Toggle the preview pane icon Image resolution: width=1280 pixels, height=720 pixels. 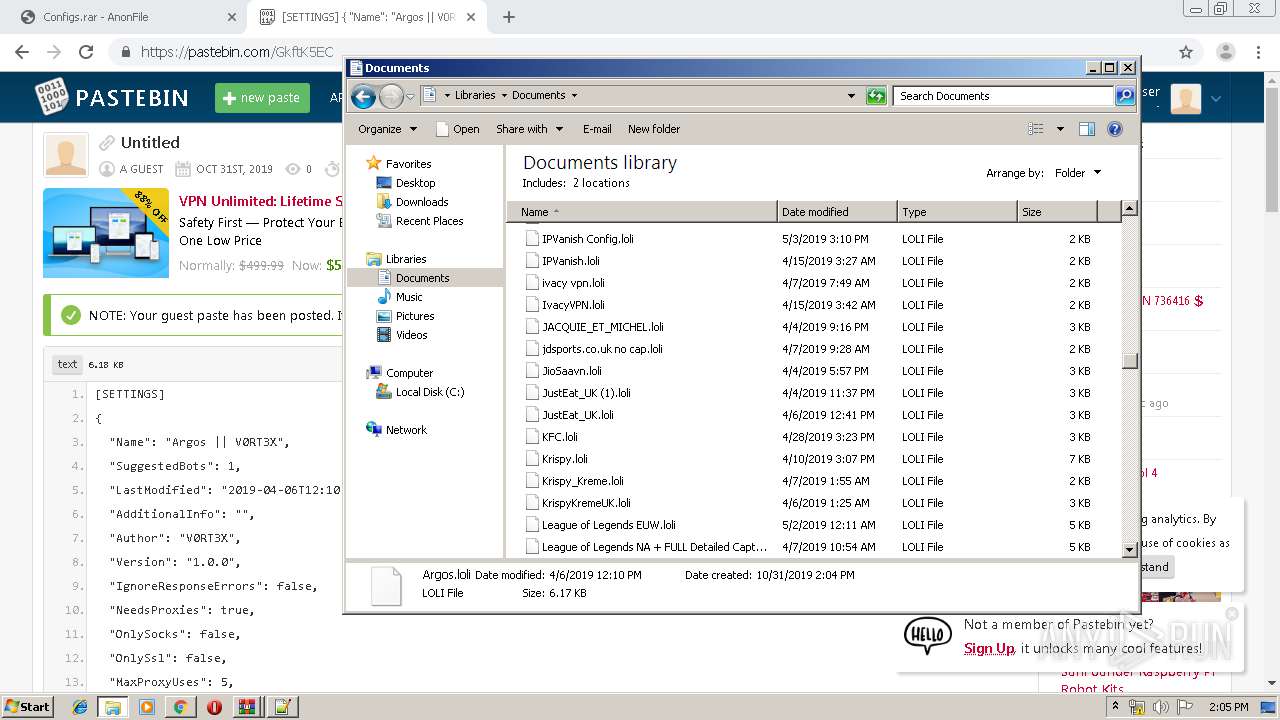click(1087, 129)
